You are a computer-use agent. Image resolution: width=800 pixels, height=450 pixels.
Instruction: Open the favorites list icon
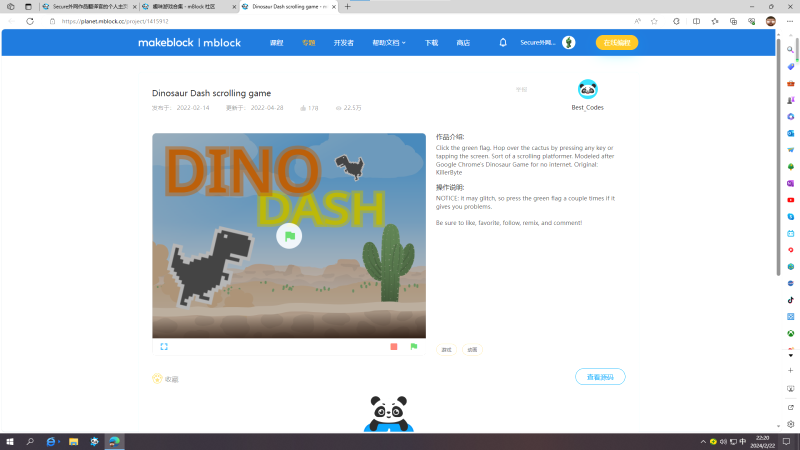pyautogui.click(x=715, y=21)
